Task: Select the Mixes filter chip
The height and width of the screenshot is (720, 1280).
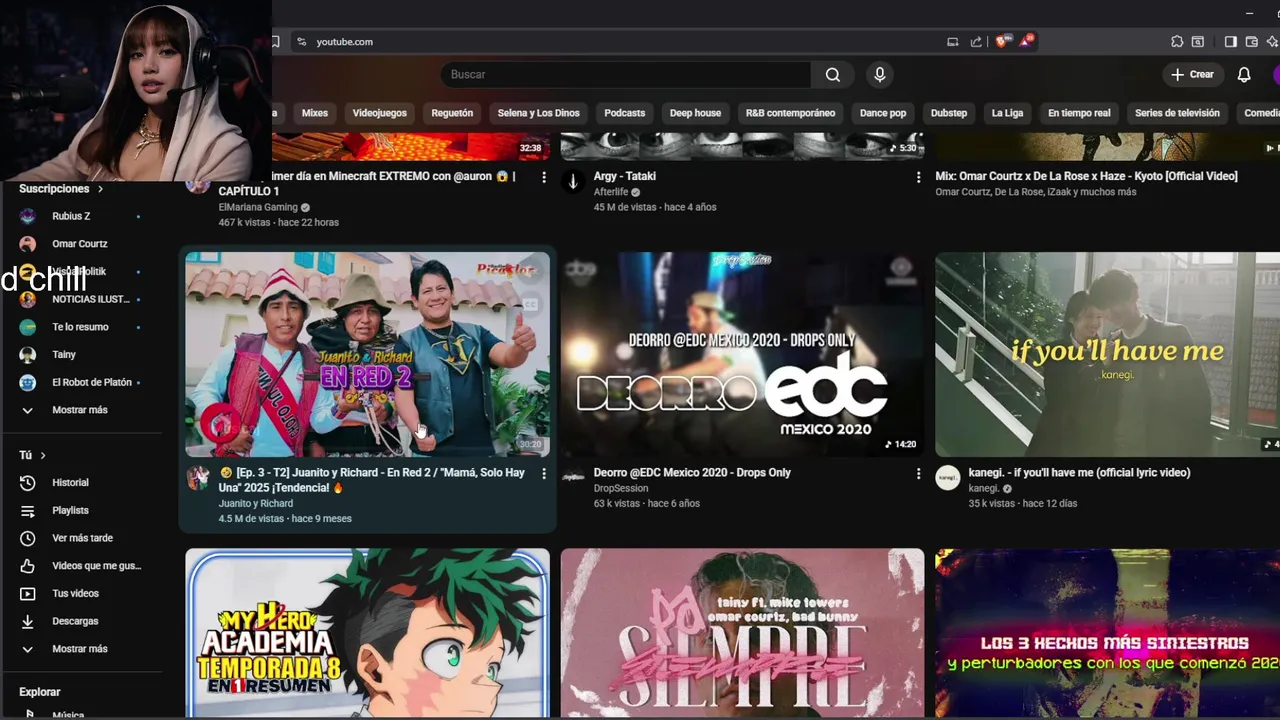Action: pos(315,113)
